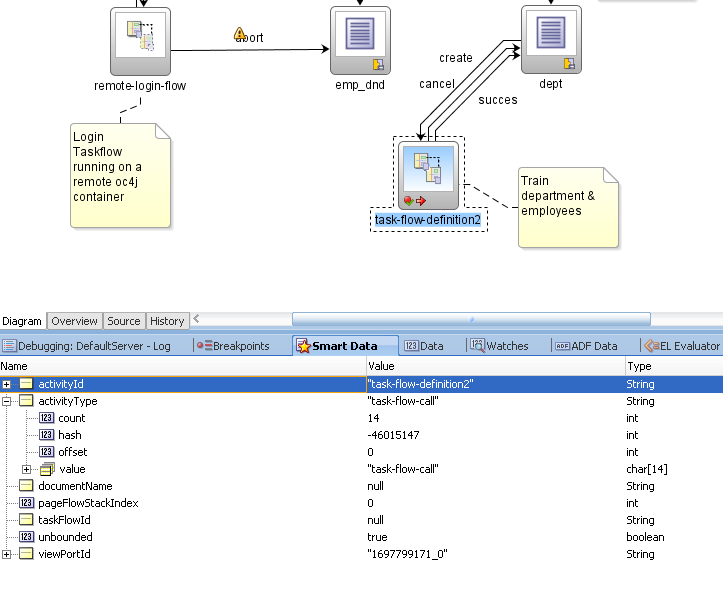Switch to the Overview tab

[74, 321]
